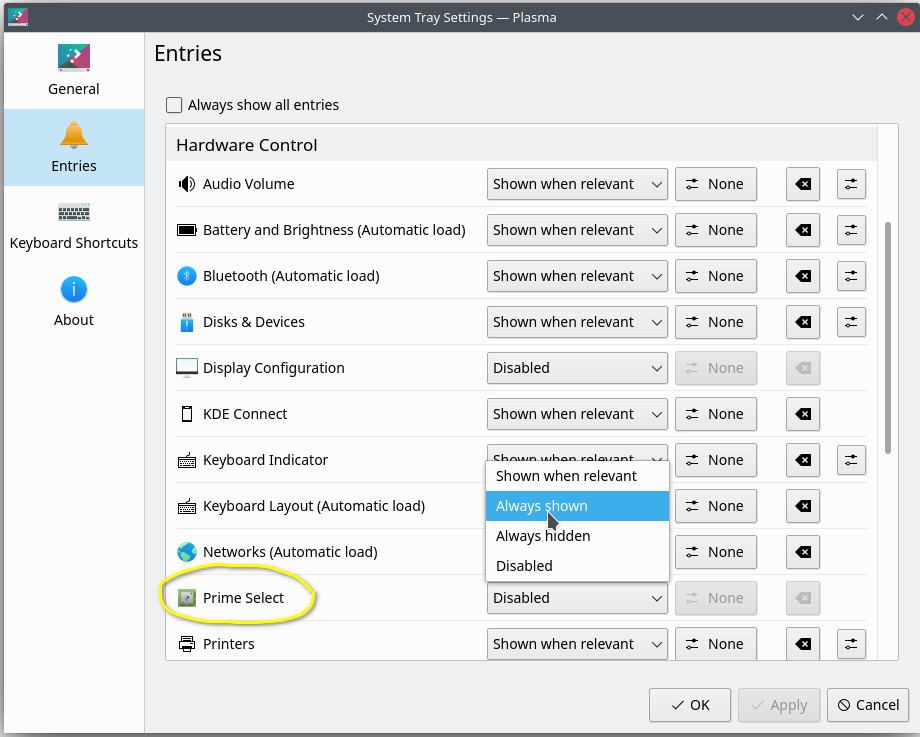The image size is (920, 737).
Task: Confirm settings with OK button
Action: point(690,705)
